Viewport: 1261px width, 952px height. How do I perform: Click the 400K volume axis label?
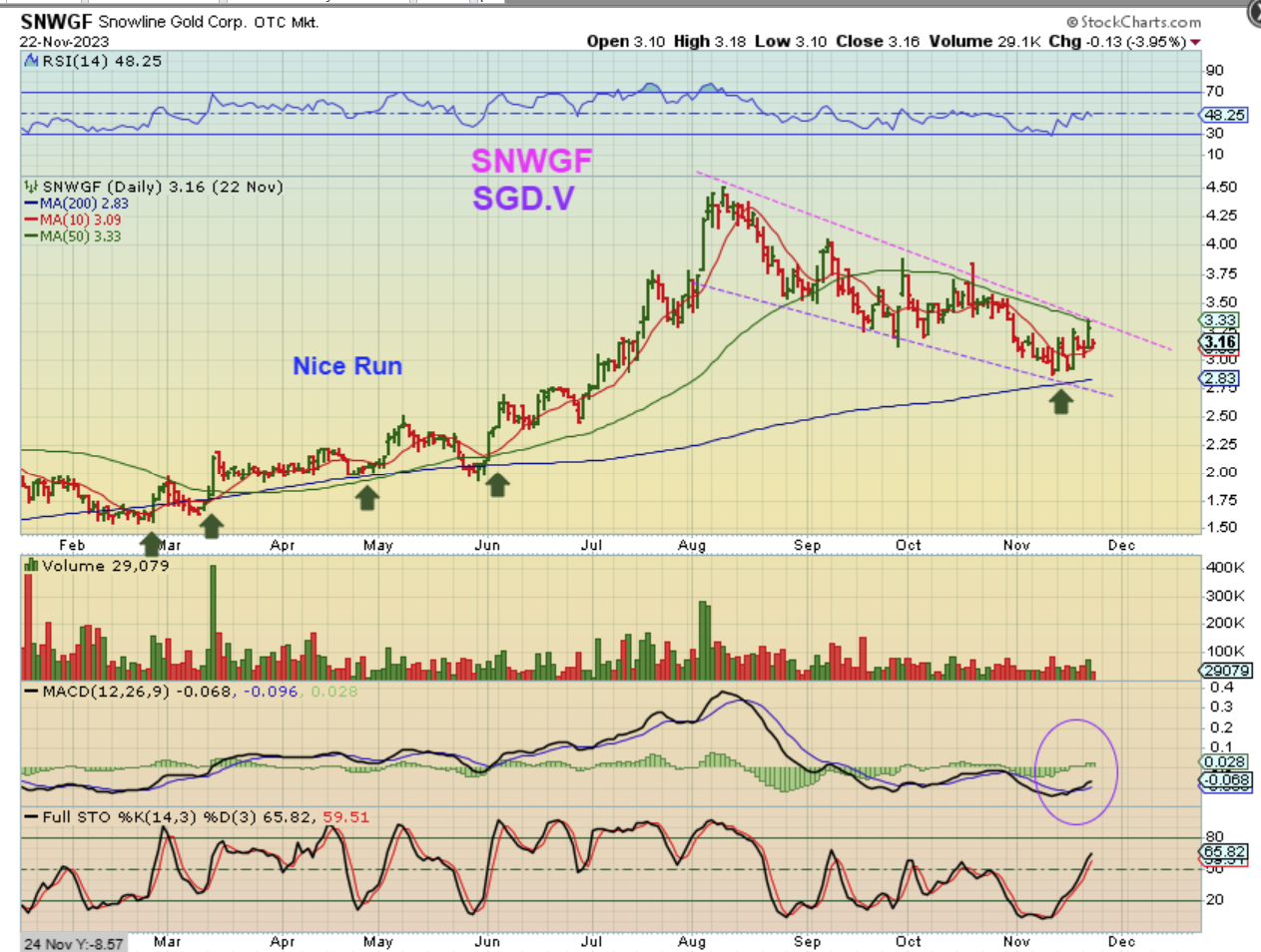point(1225,567)
